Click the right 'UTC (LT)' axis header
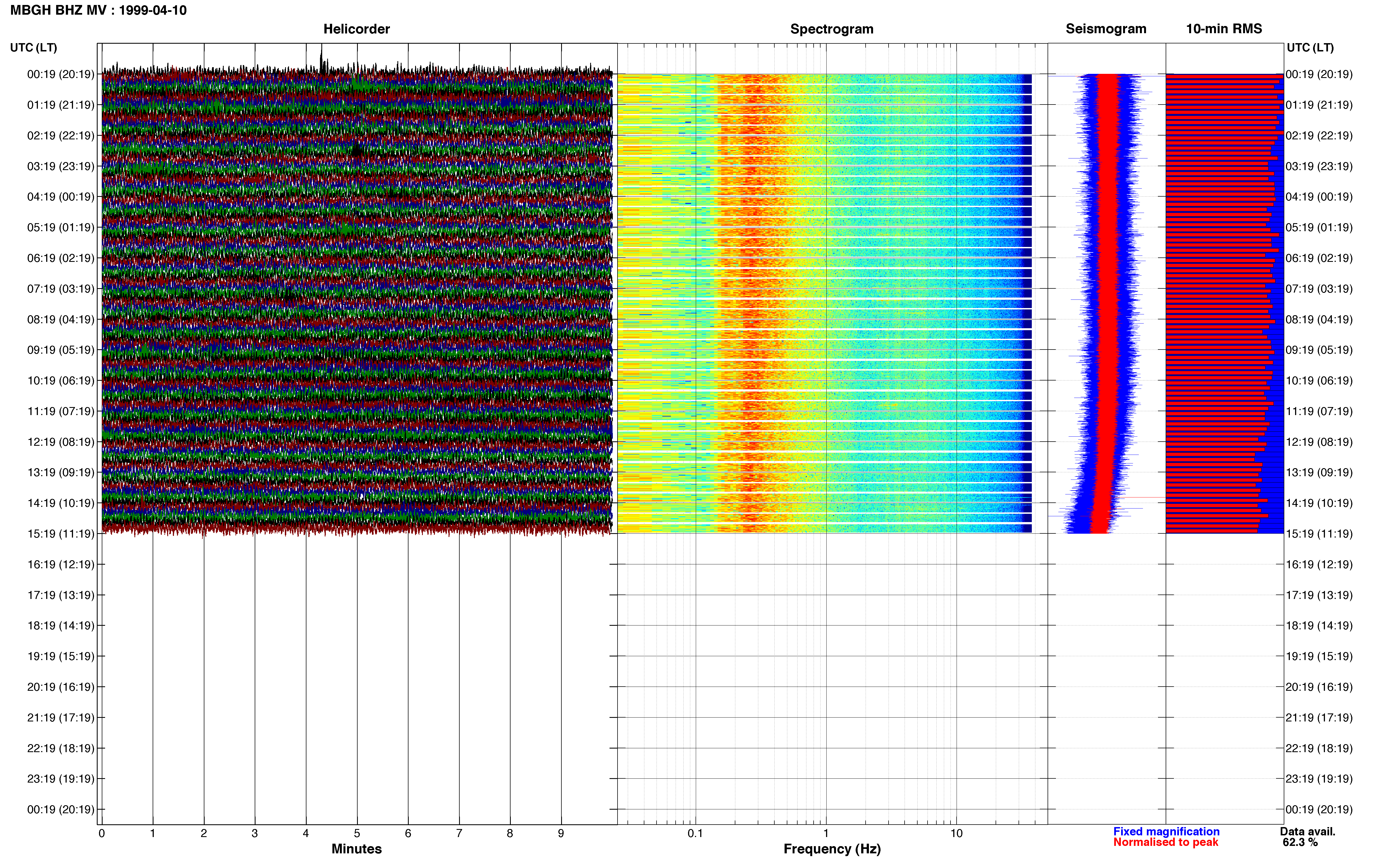Image resolution: width=1388 pixels, height=868 pixels. 1310,48
